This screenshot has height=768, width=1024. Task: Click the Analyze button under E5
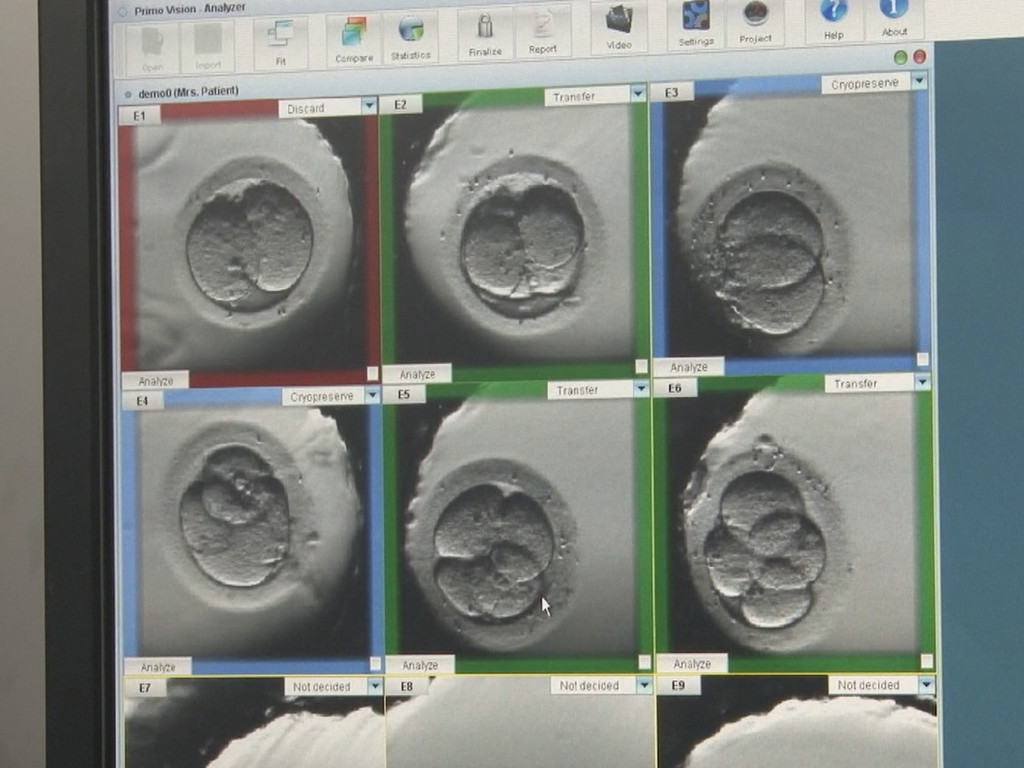[420, 665]
